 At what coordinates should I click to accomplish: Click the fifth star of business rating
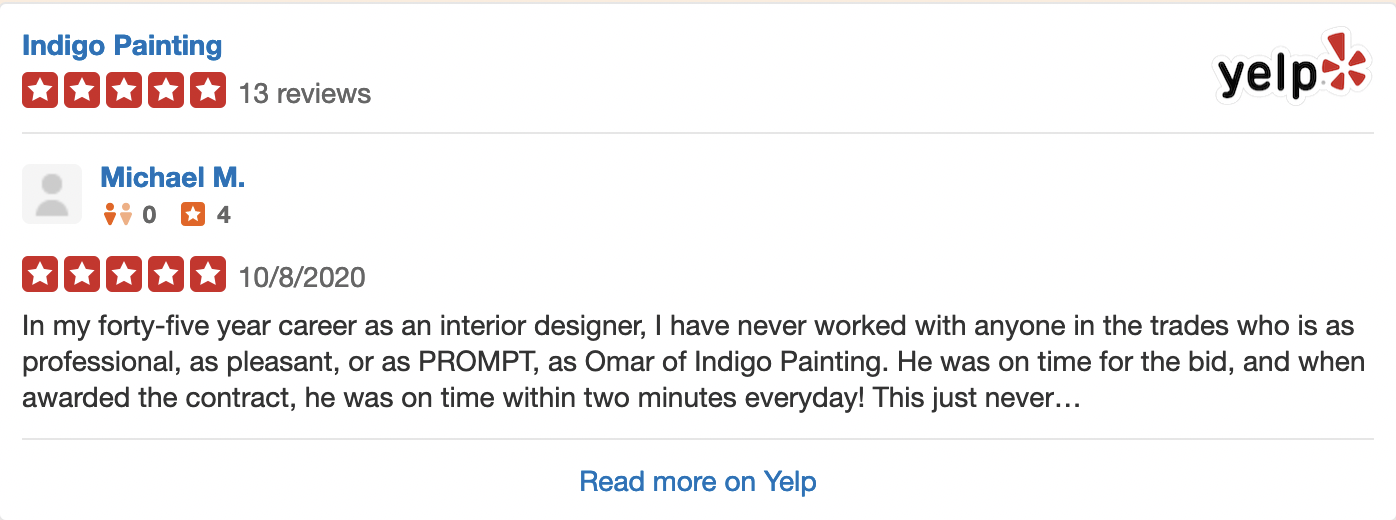point(209,91)
